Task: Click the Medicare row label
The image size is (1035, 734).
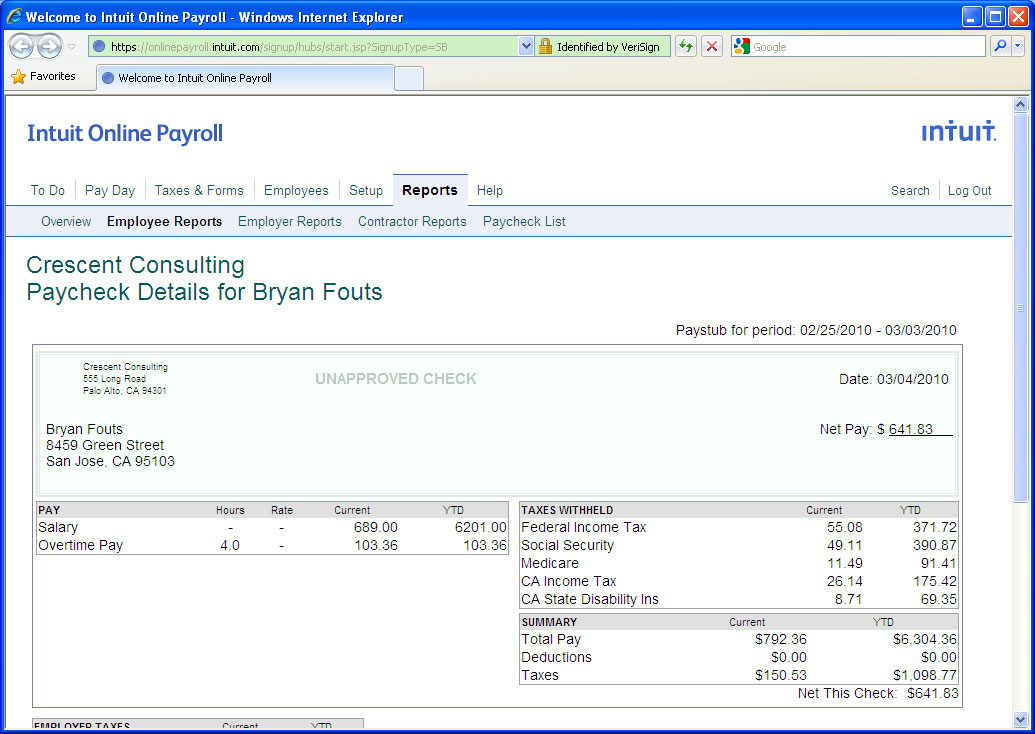Action: (x=550, y=563)
